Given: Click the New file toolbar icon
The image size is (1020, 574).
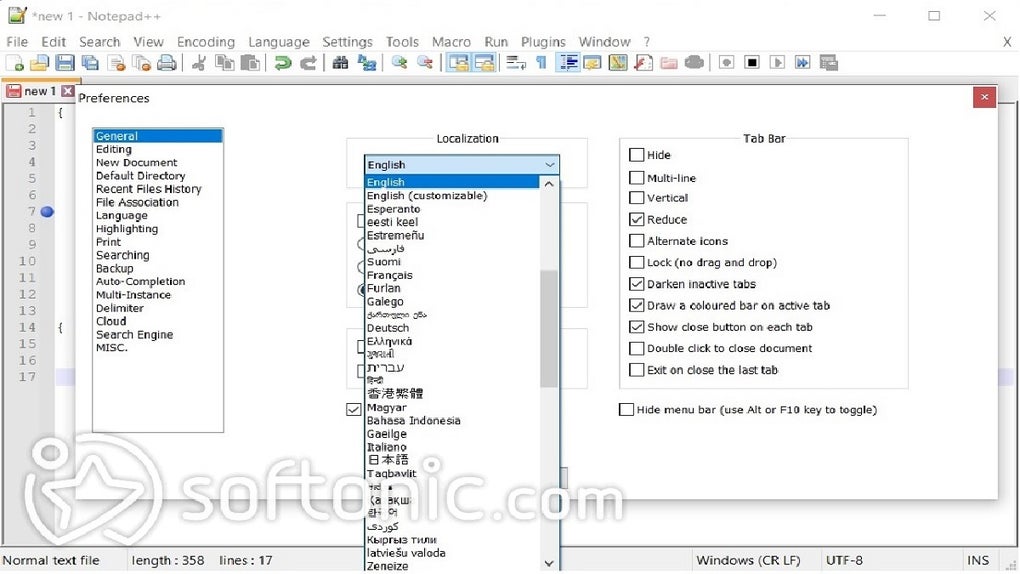Looking at the screenshot, I should point(14,62).
